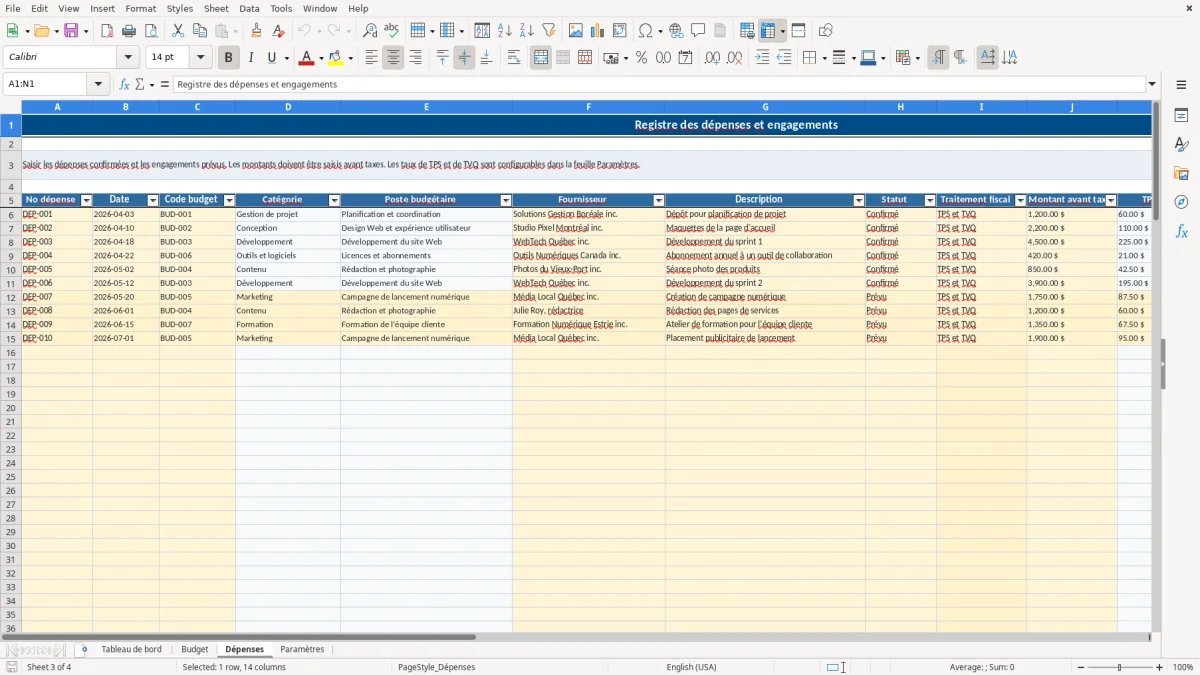Apply red font color swatch

click(x=306, y=58)
